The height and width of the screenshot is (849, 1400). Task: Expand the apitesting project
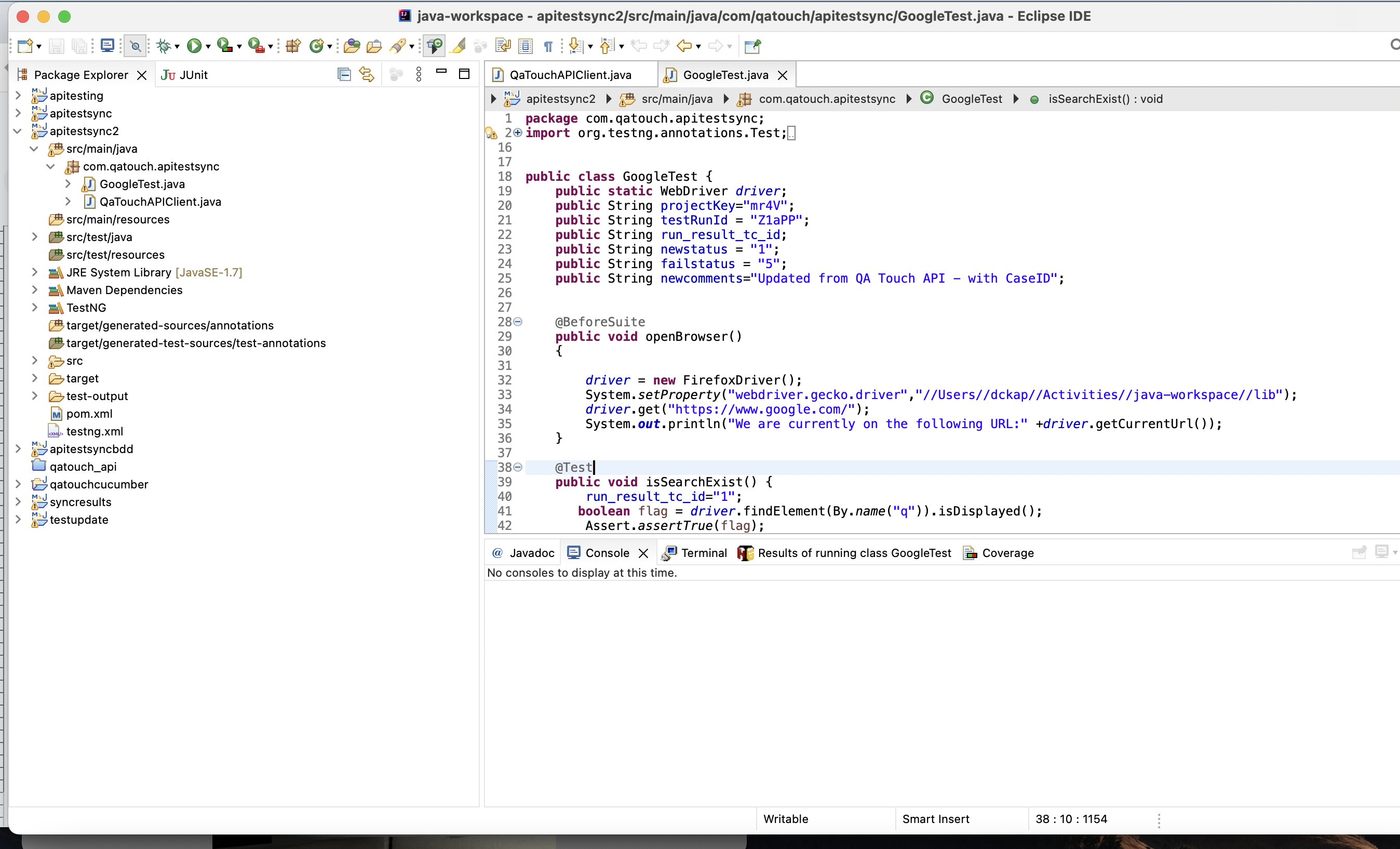(x=18, y=96)
